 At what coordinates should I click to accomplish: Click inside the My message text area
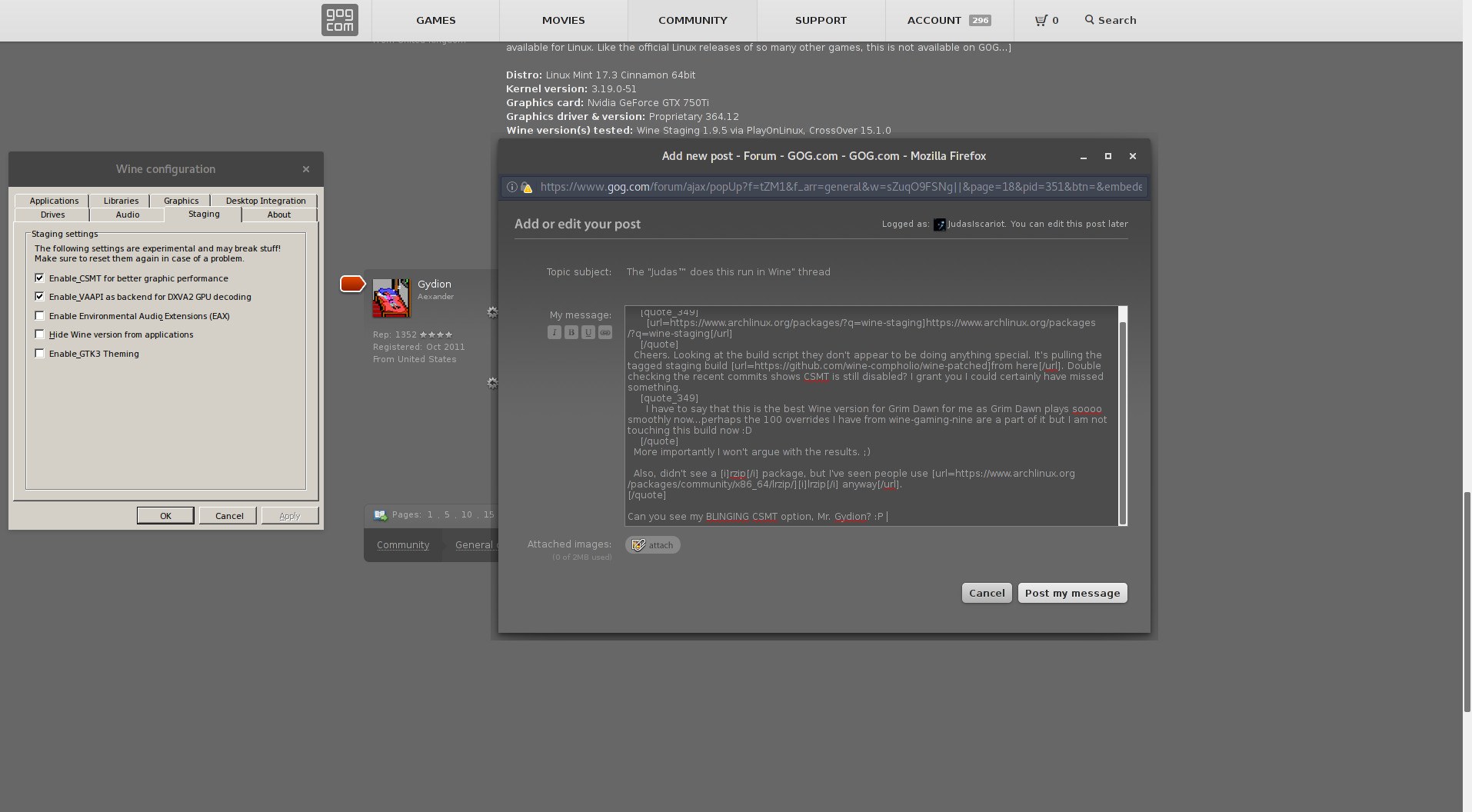(871, 416)
